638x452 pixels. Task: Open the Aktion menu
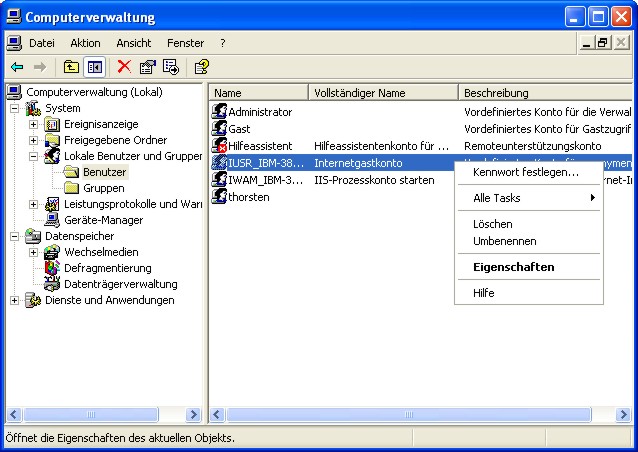click(x=85, y=43)
